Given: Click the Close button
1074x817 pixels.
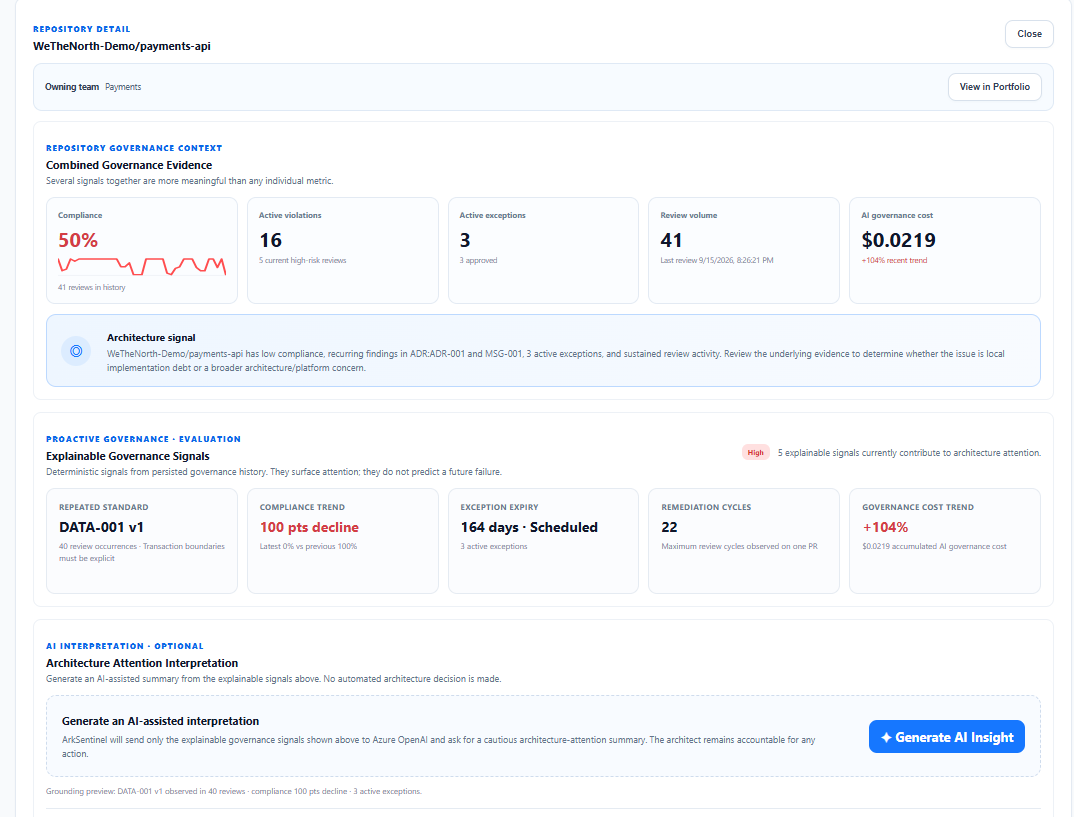Looking at the screenshot, I should tap(1029, 34).
